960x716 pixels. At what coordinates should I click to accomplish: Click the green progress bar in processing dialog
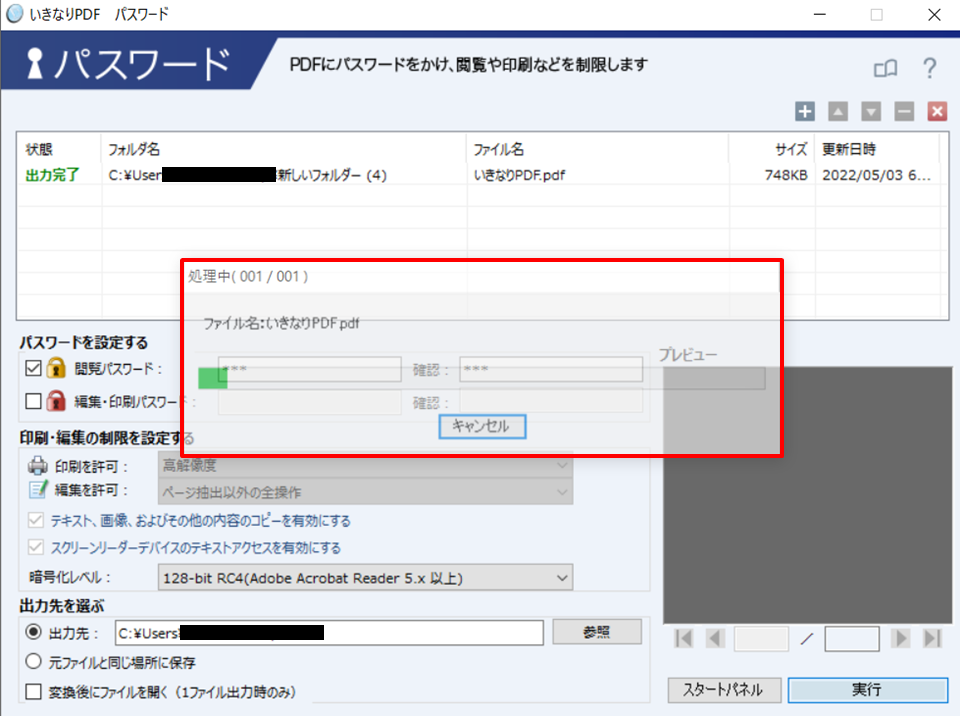coord(212,378)
